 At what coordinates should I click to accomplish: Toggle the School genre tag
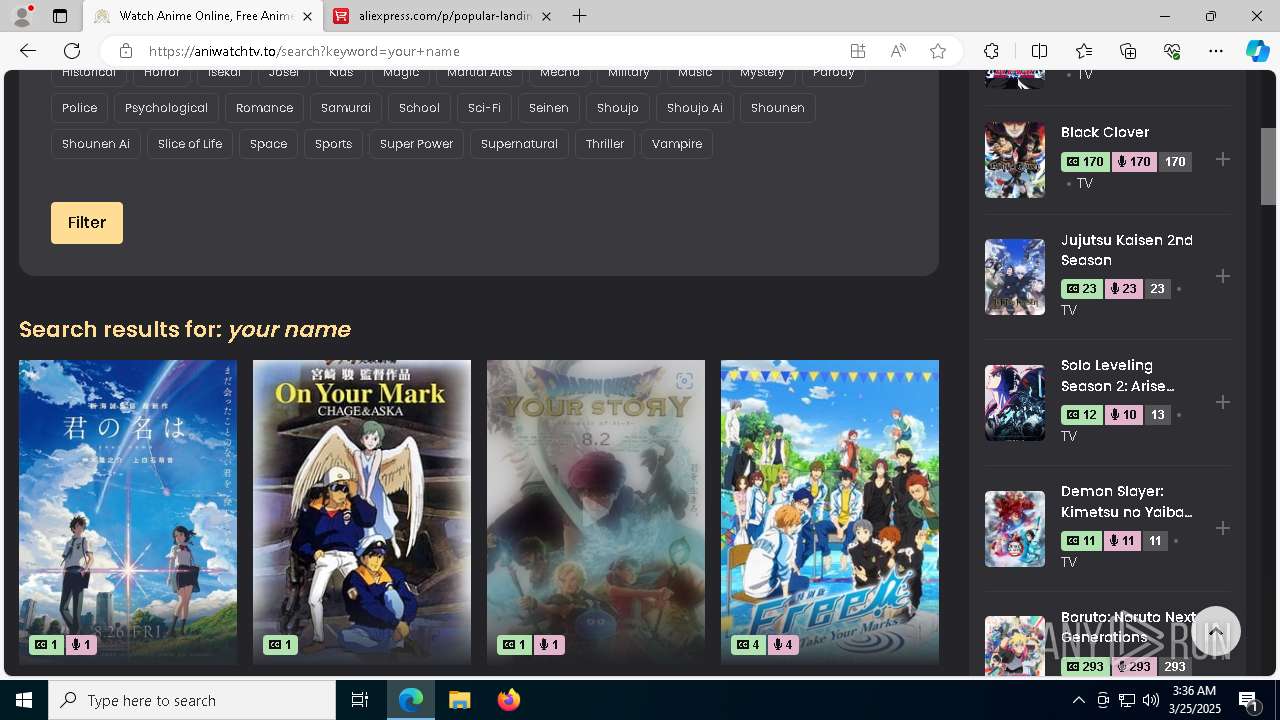(x=419, y=108)
